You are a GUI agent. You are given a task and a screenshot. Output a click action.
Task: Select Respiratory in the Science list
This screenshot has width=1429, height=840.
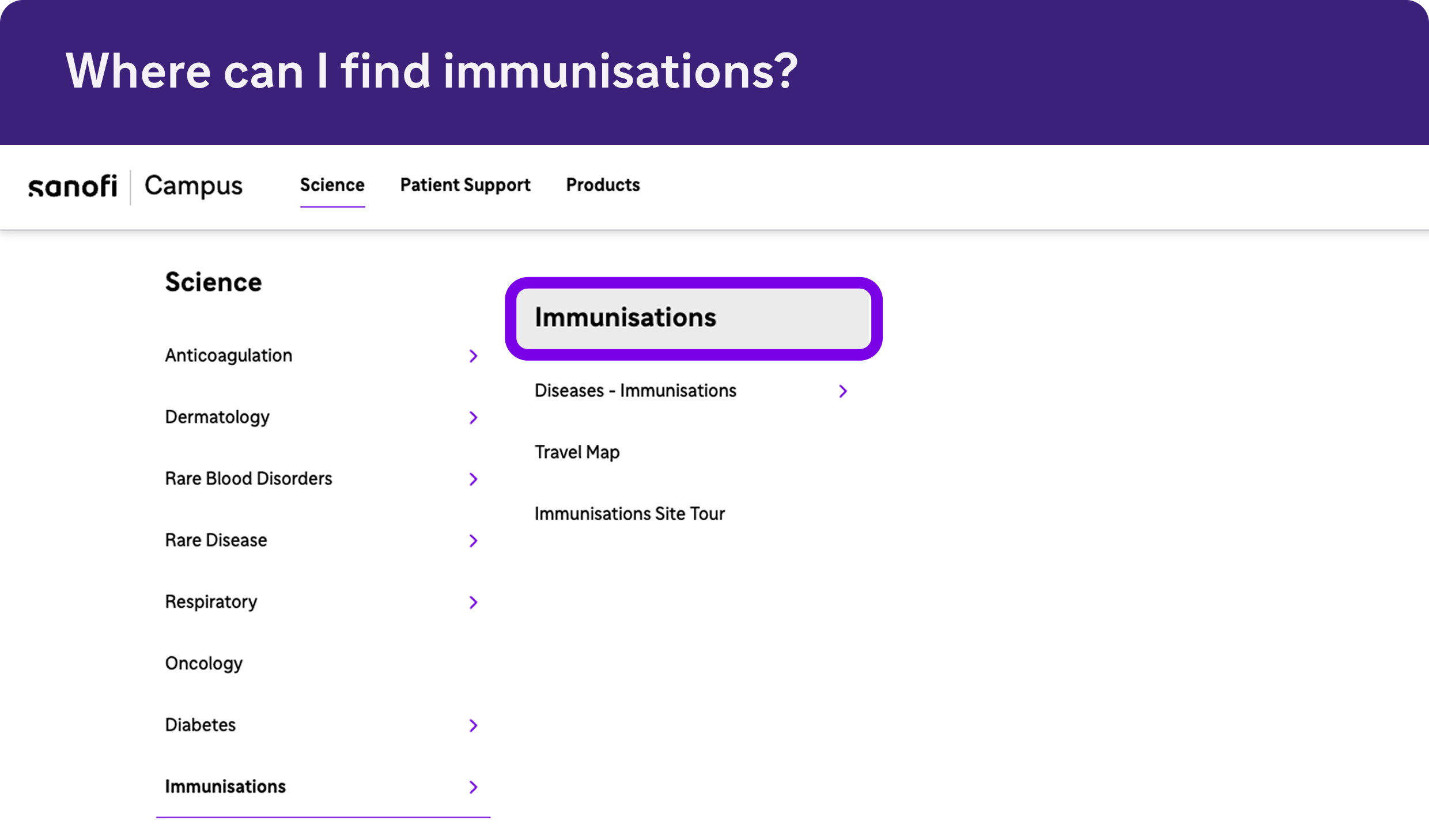coord(211,602)
